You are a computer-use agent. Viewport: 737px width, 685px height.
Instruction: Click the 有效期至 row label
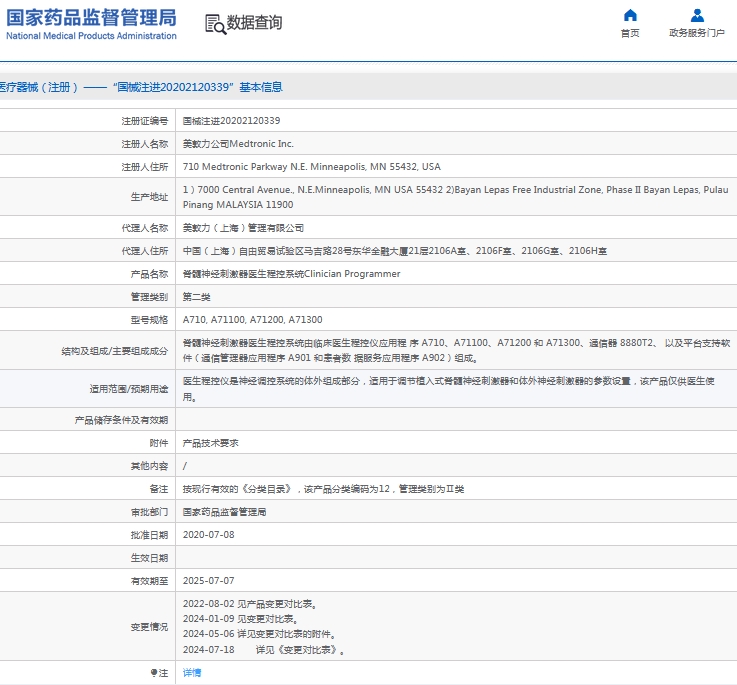(149, 581)
